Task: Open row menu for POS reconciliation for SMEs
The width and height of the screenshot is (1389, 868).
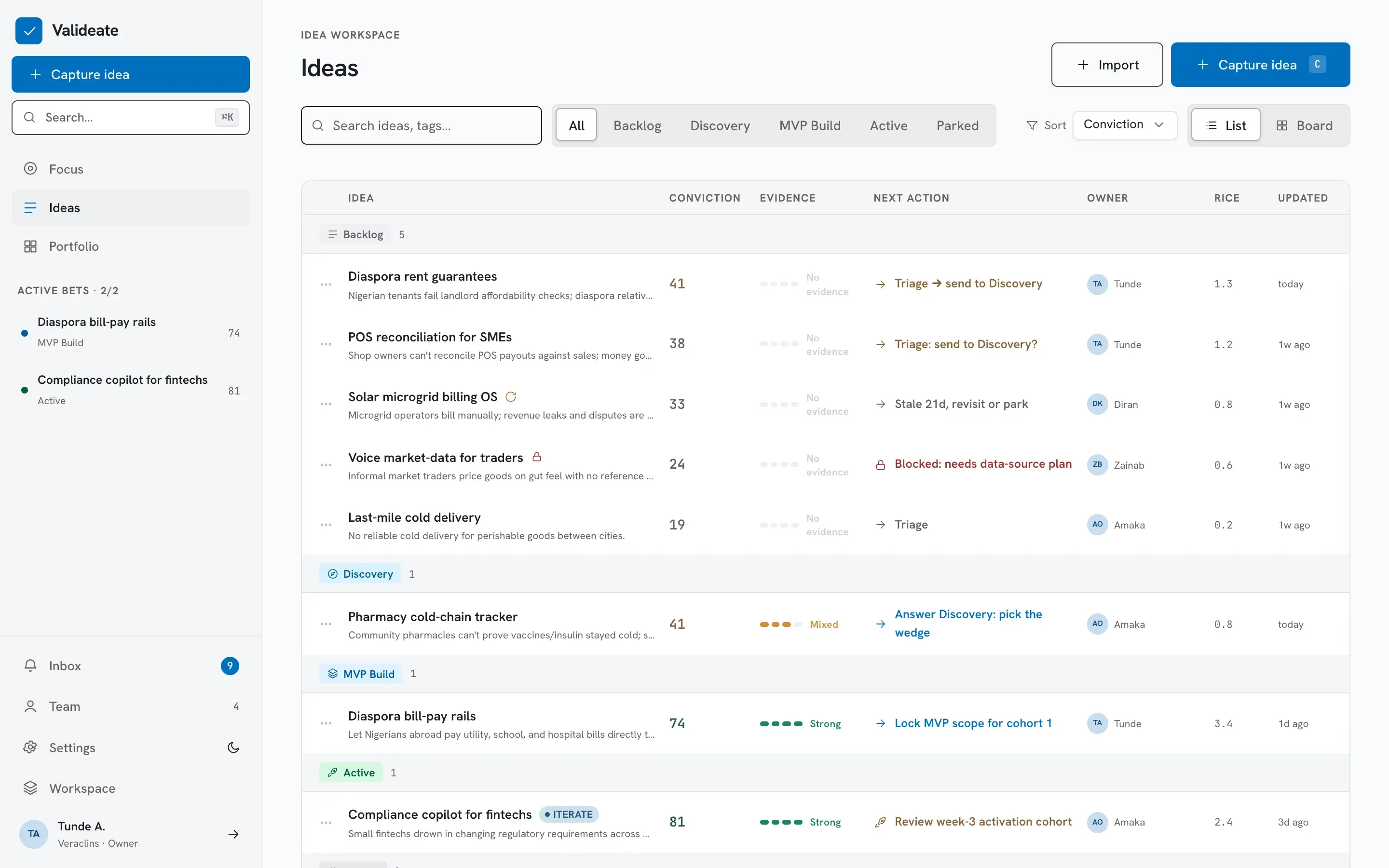Action: (x=326, y=344)
